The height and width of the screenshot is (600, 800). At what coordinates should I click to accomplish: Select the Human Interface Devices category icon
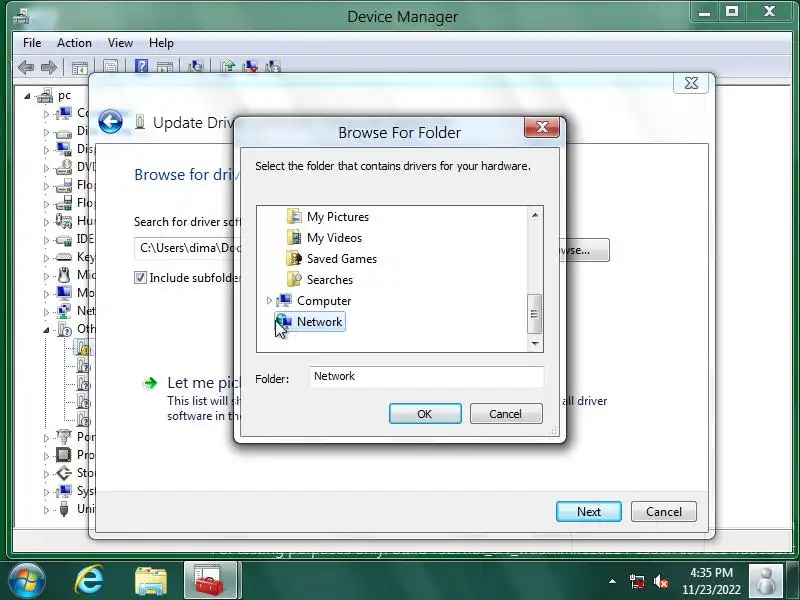(64, 221)
